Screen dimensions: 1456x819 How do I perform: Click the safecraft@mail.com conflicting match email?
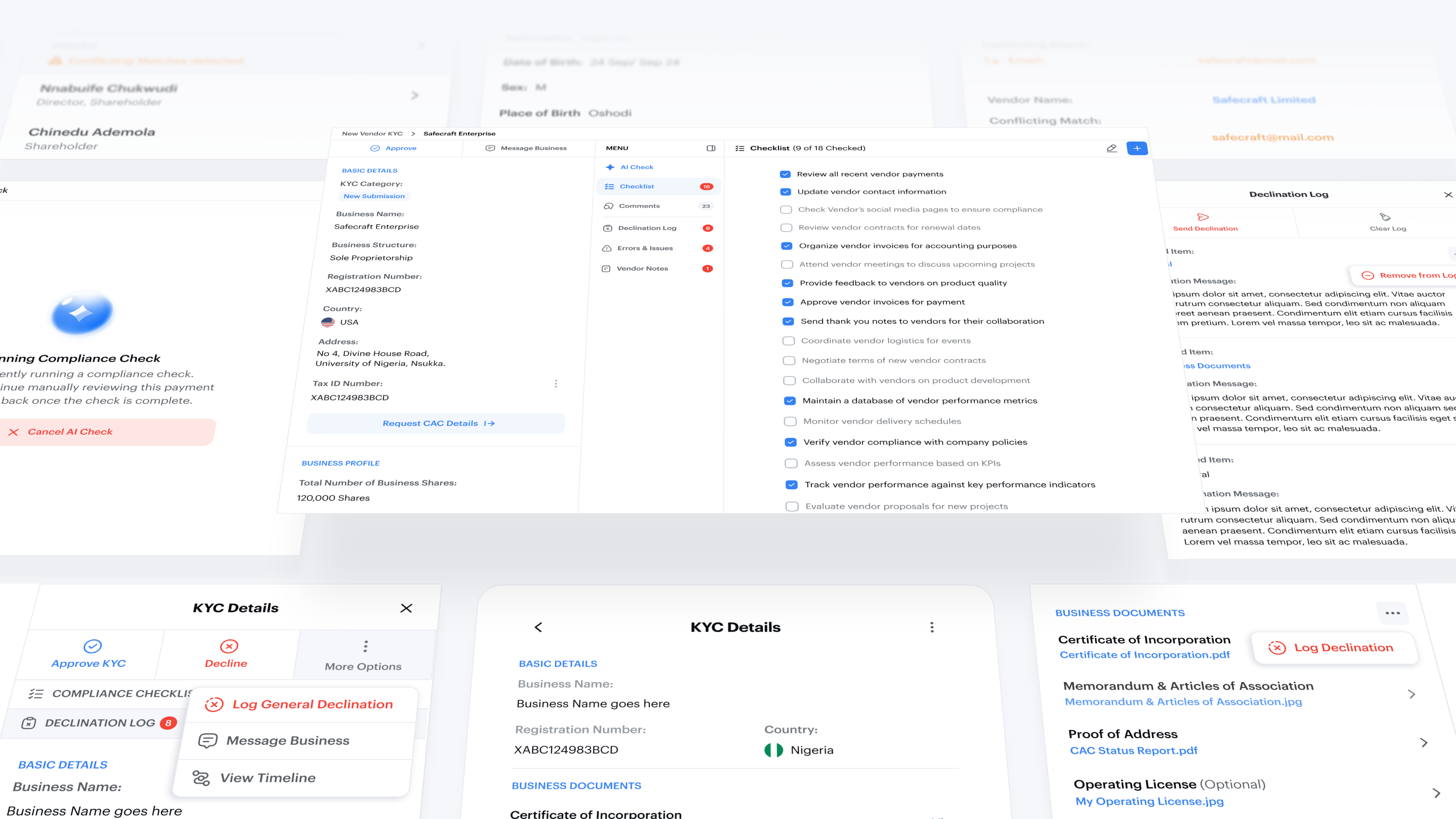pyautogui.click(x=1272, y=138)
